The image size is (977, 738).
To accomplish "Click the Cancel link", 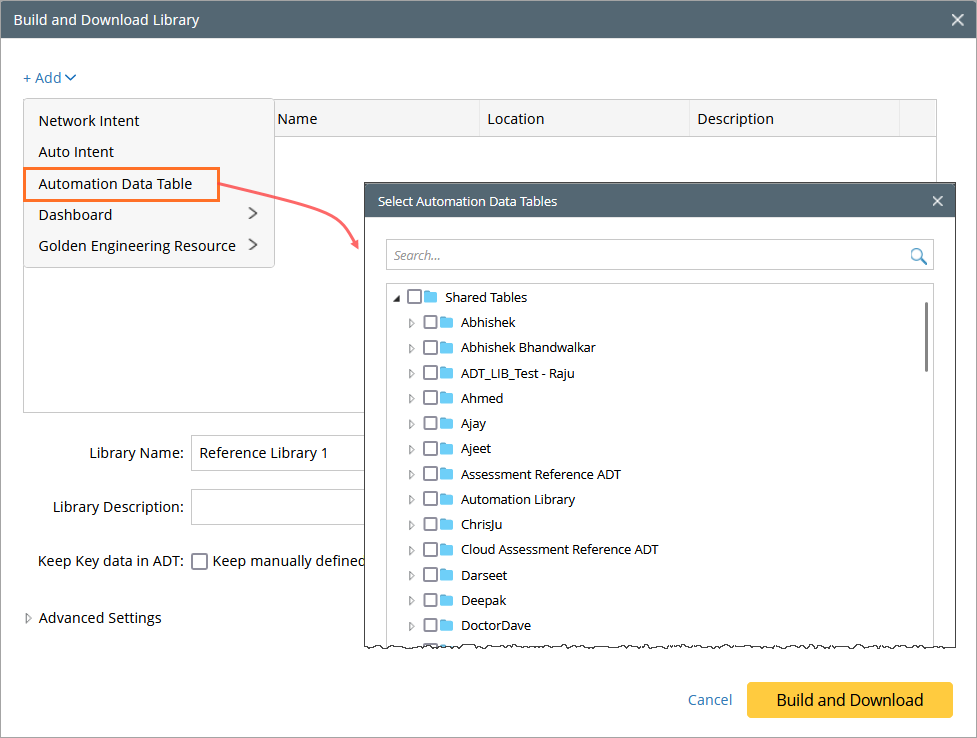I will click(x=710, y=700).
